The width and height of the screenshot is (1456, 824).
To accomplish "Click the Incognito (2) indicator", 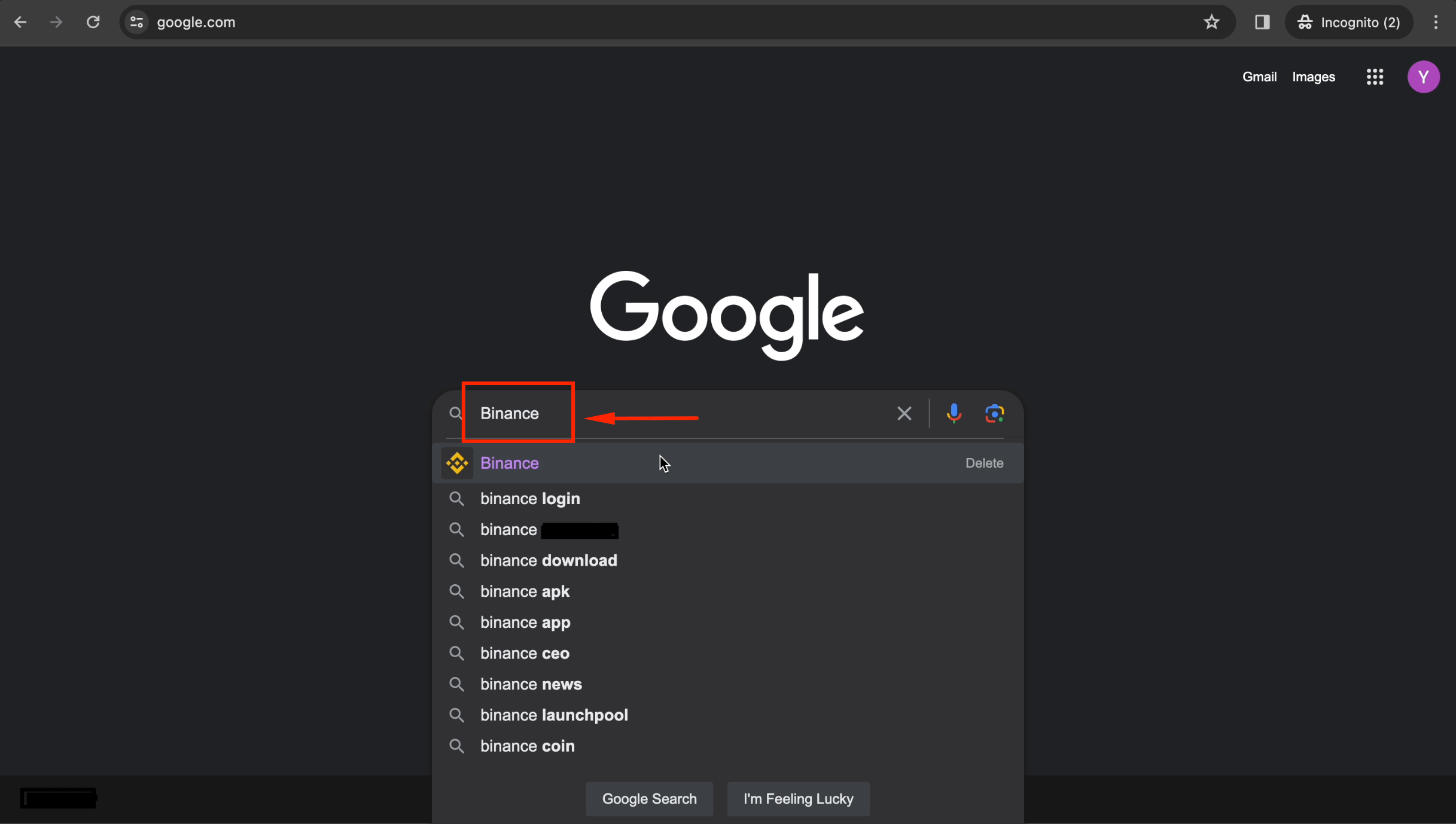I will tap(1349, 22).
